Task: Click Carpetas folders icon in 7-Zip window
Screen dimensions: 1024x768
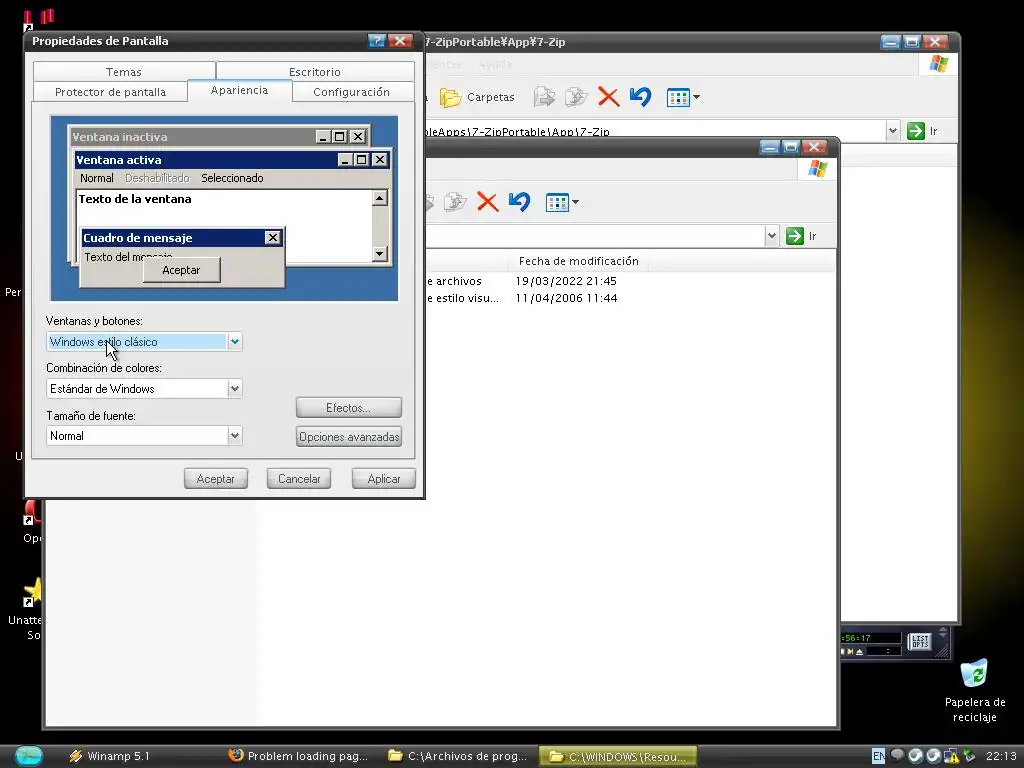Action: [x=450, y=97]
